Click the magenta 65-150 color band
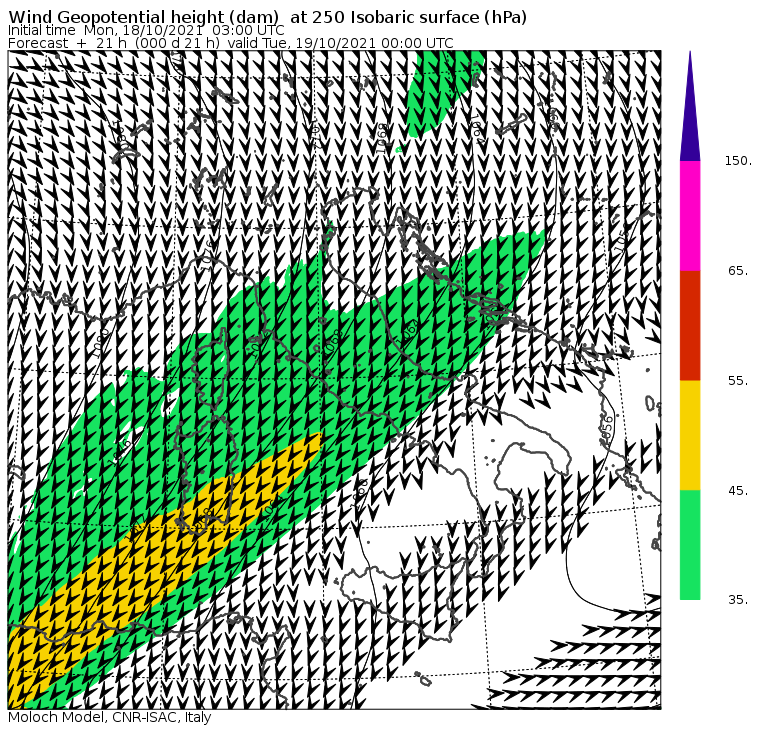The width and height of the screenshot is (760, 731). tap(690, 216)
